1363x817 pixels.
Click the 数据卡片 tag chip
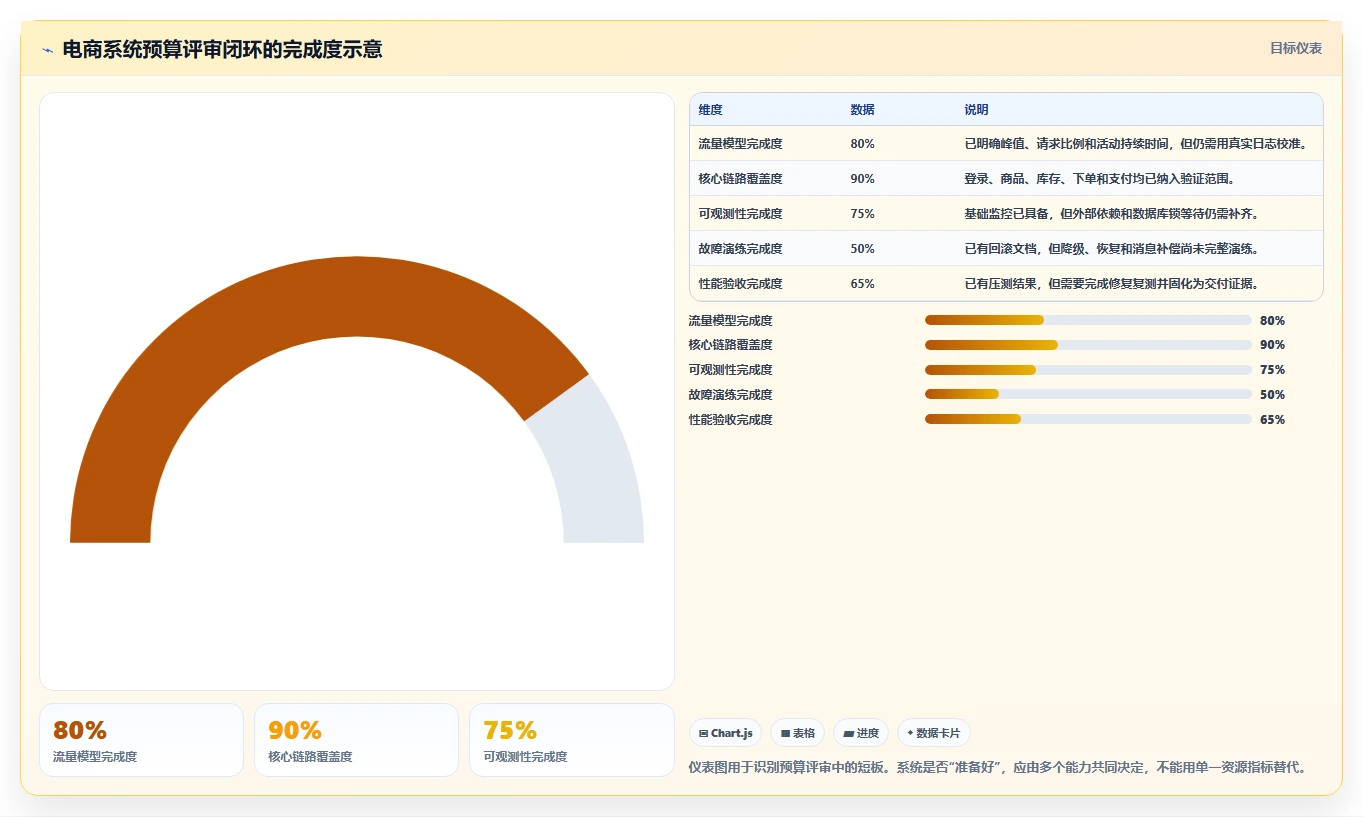pos(933,733)
